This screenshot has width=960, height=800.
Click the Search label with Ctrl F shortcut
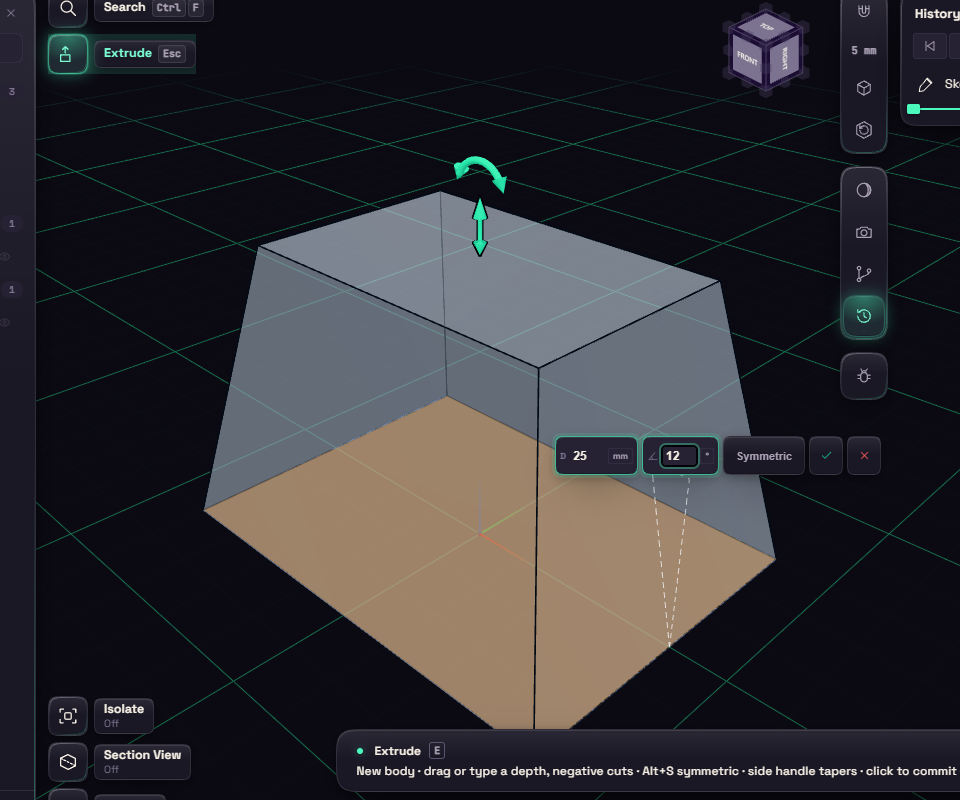click(x=153, y=9)
